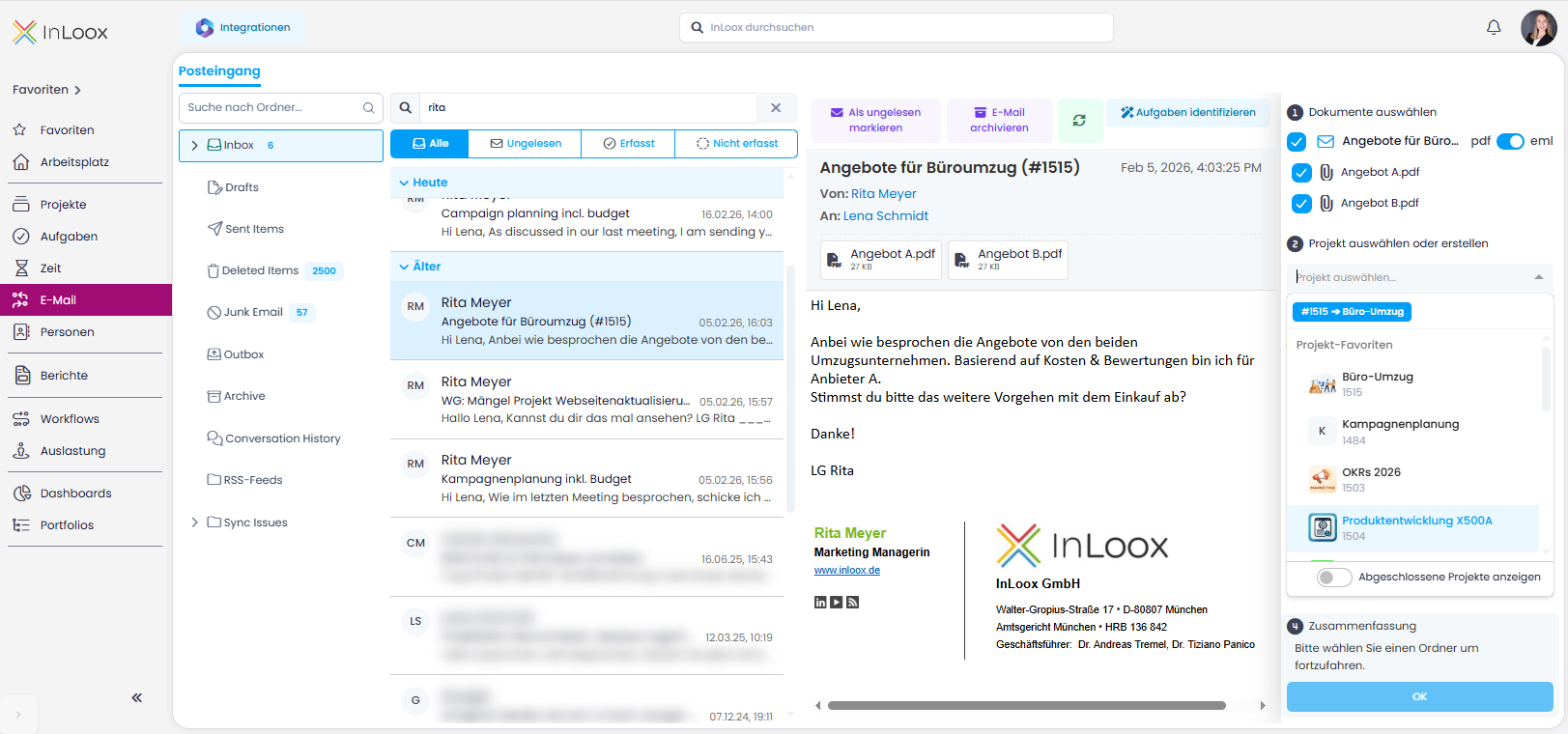Go to Arbeitsplatz home icon
The image size is (1568, 734).
click(20, 162)
